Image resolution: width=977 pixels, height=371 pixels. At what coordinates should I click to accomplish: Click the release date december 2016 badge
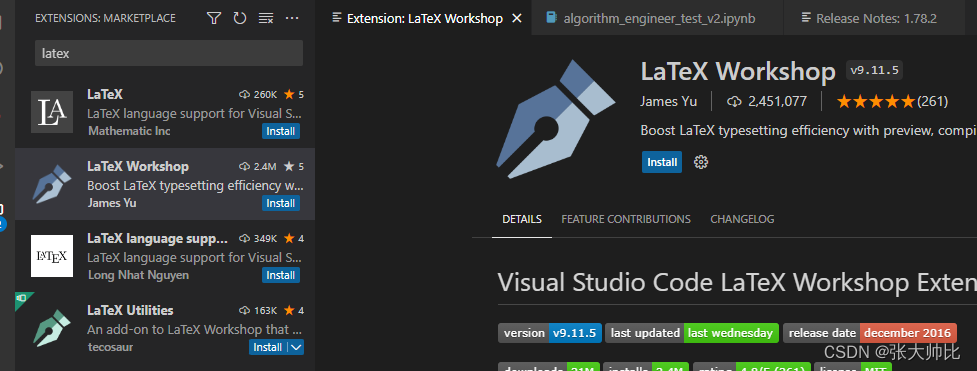[x=870, y=333]
